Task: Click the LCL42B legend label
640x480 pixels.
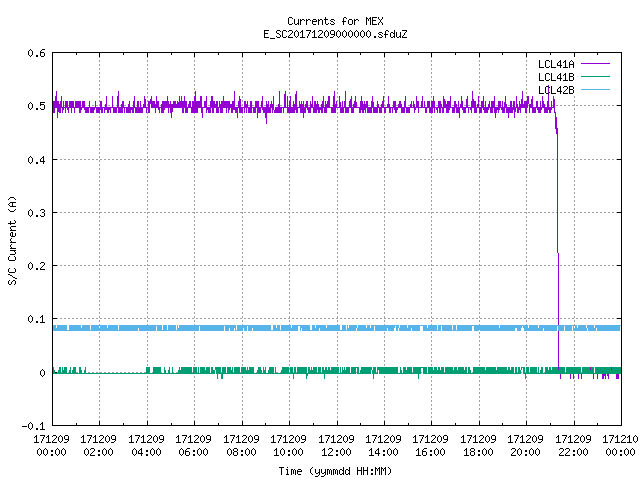Action: (x=556, y=90)
